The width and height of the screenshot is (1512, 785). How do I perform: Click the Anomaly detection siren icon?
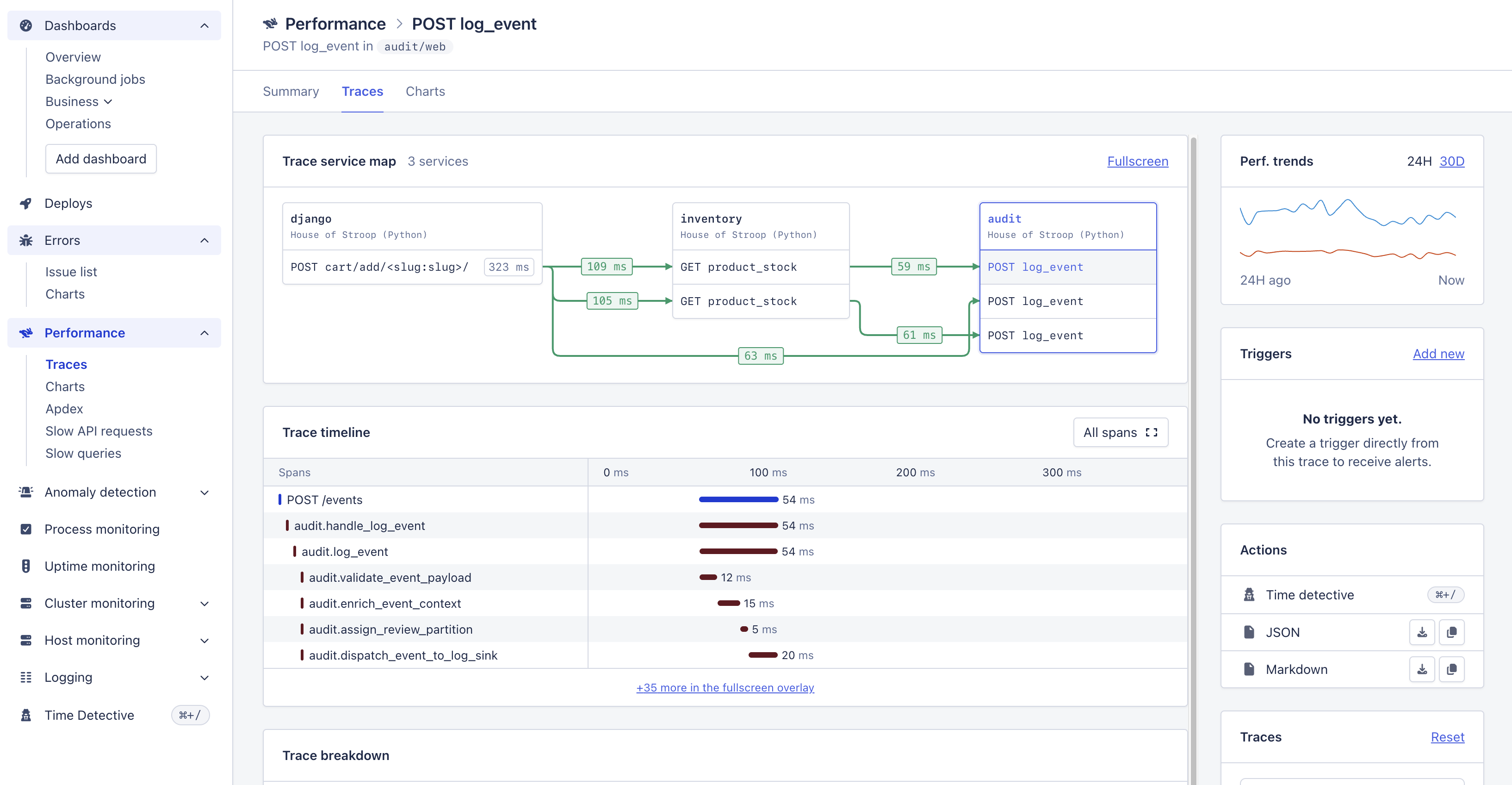pos(26,492)
